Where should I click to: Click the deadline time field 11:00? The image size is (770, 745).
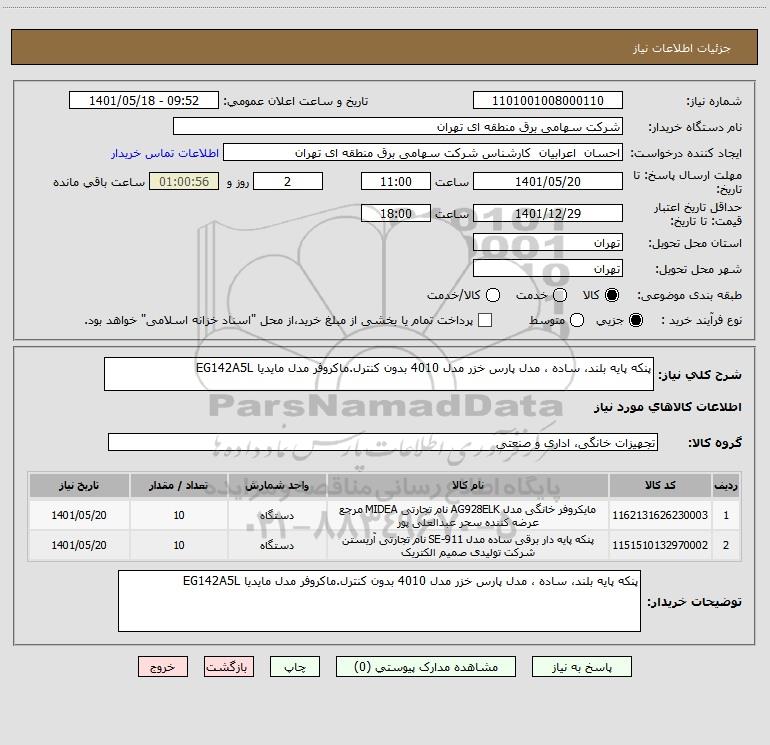point(396,181)
